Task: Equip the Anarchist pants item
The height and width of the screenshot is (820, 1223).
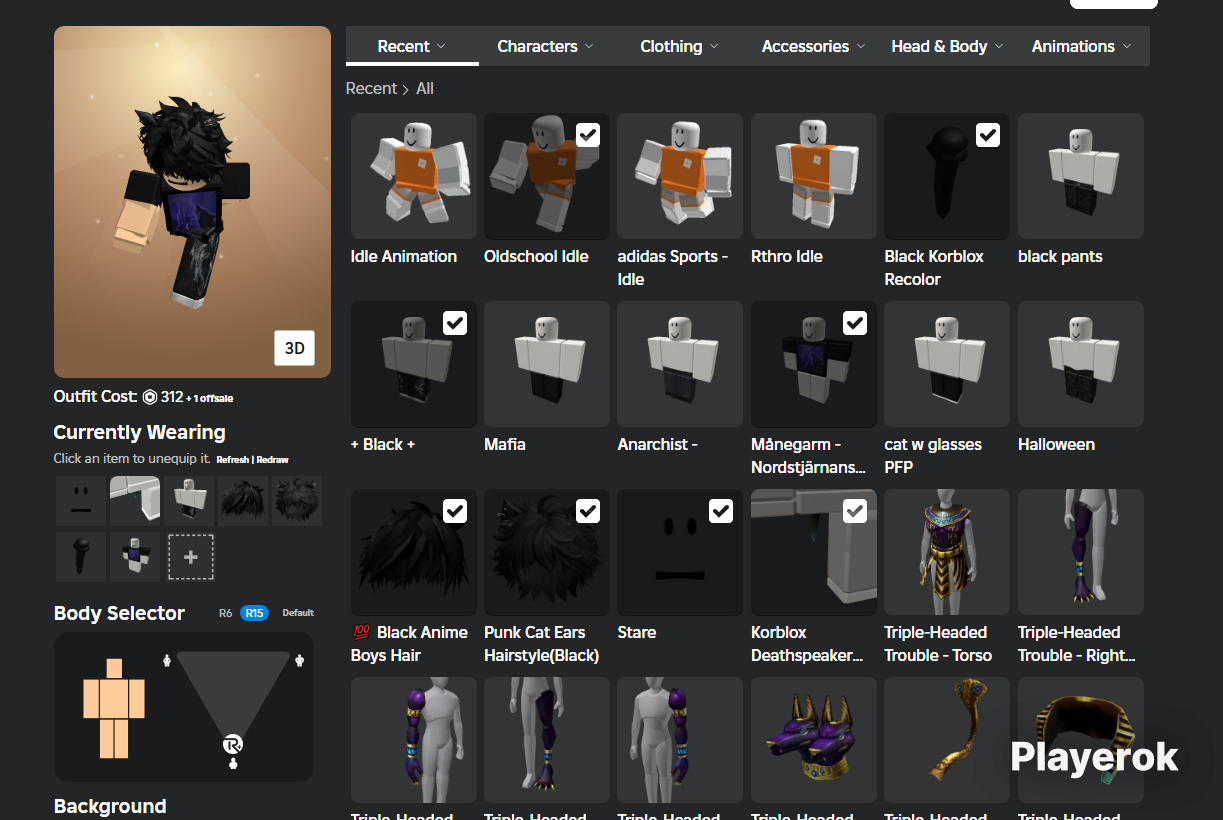Action: tap(680, 364)
